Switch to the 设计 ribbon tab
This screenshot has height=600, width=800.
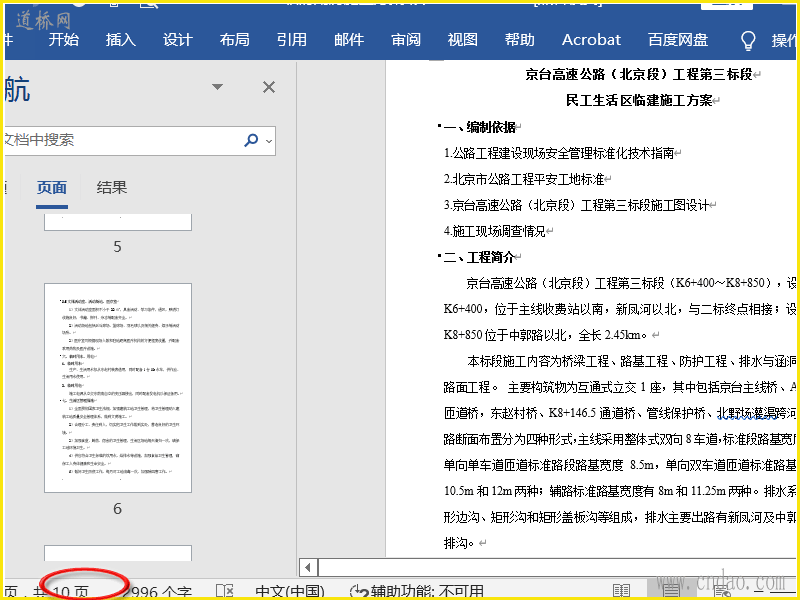pyautogui.click(x=178, y=40)
